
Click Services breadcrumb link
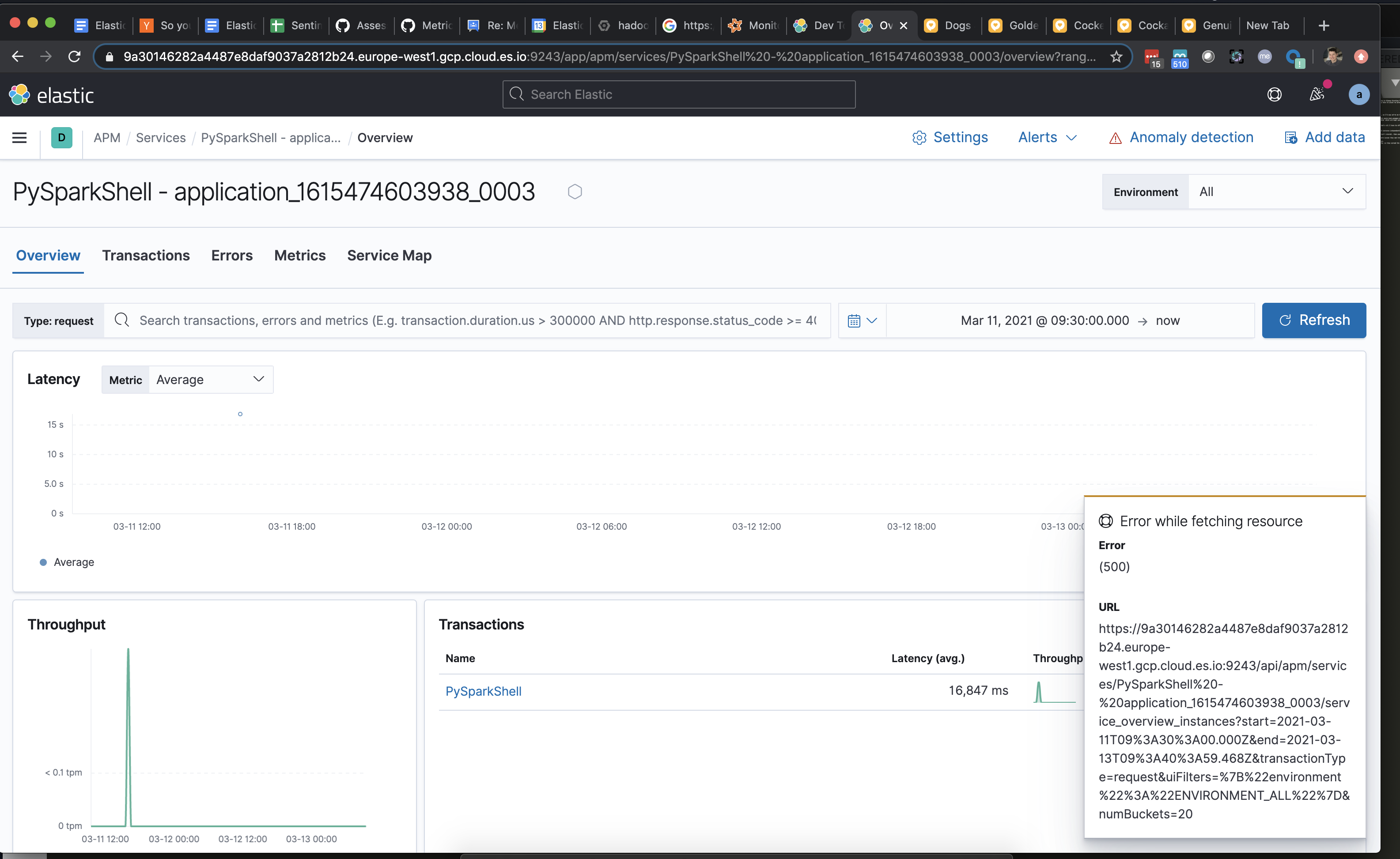point(161,137)
